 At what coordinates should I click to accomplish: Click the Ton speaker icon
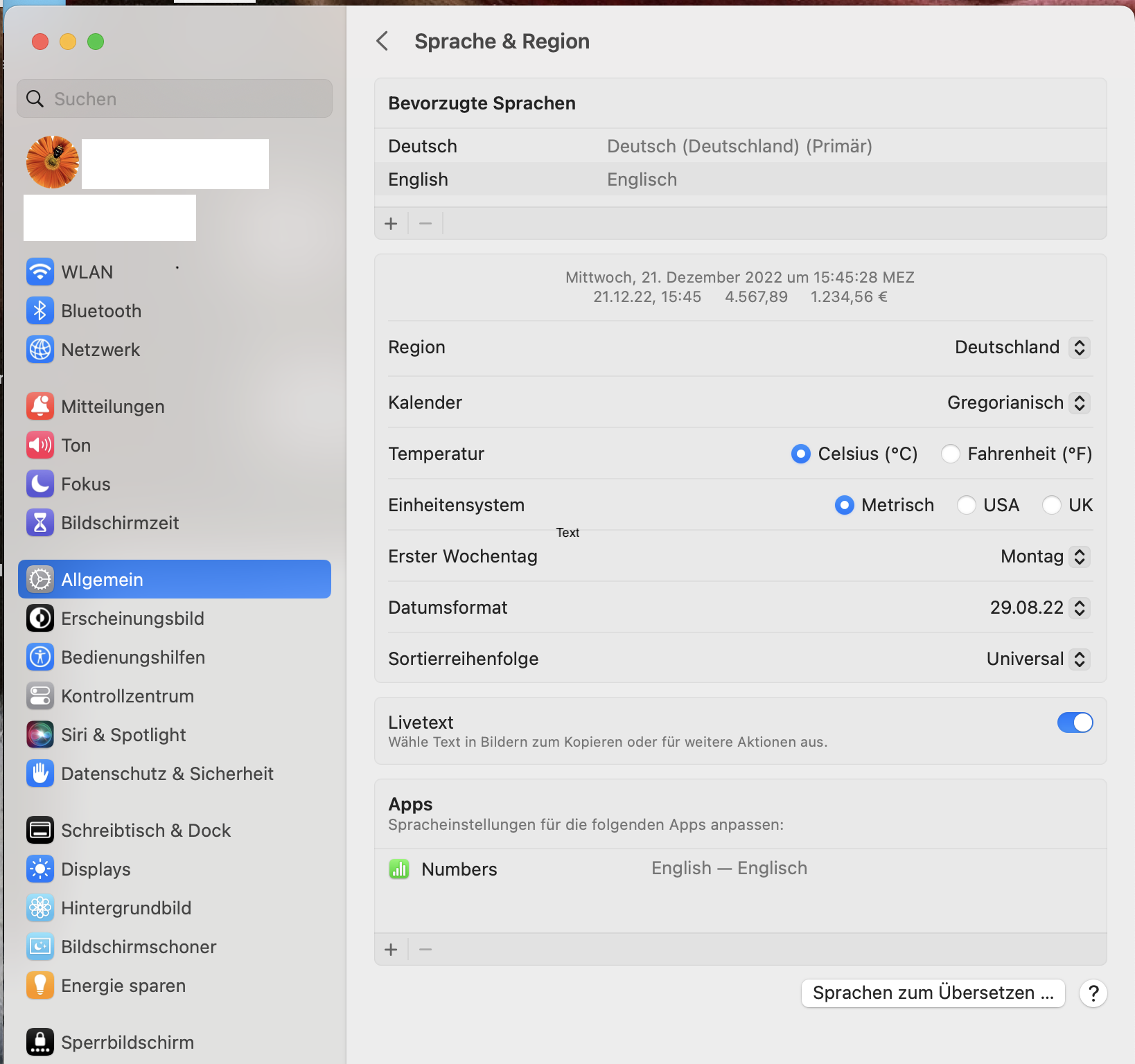tap(40, 445)
